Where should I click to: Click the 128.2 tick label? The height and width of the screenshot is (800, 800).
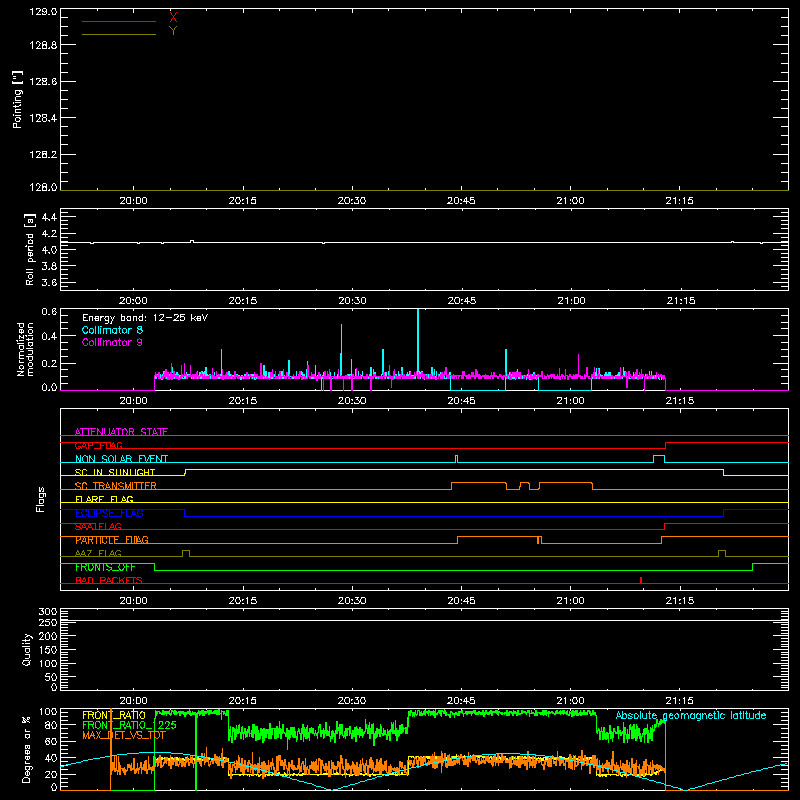(43, 155)
